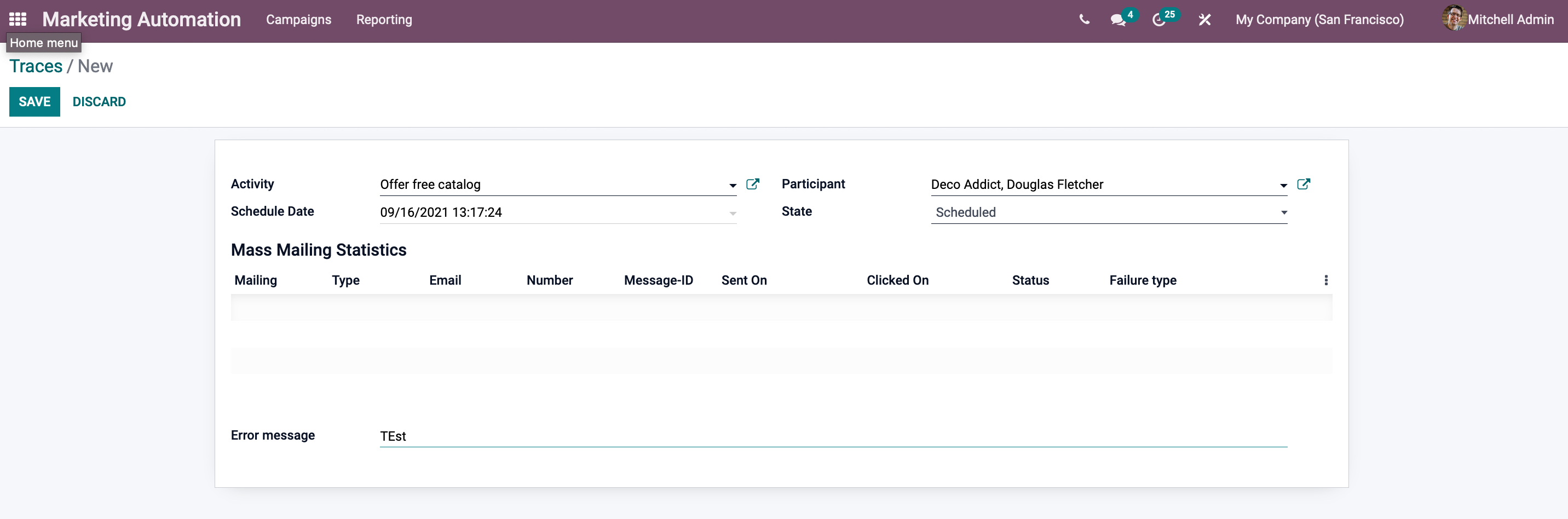
Task: Open the Campaigns menu
Action: tap(298, 20)
